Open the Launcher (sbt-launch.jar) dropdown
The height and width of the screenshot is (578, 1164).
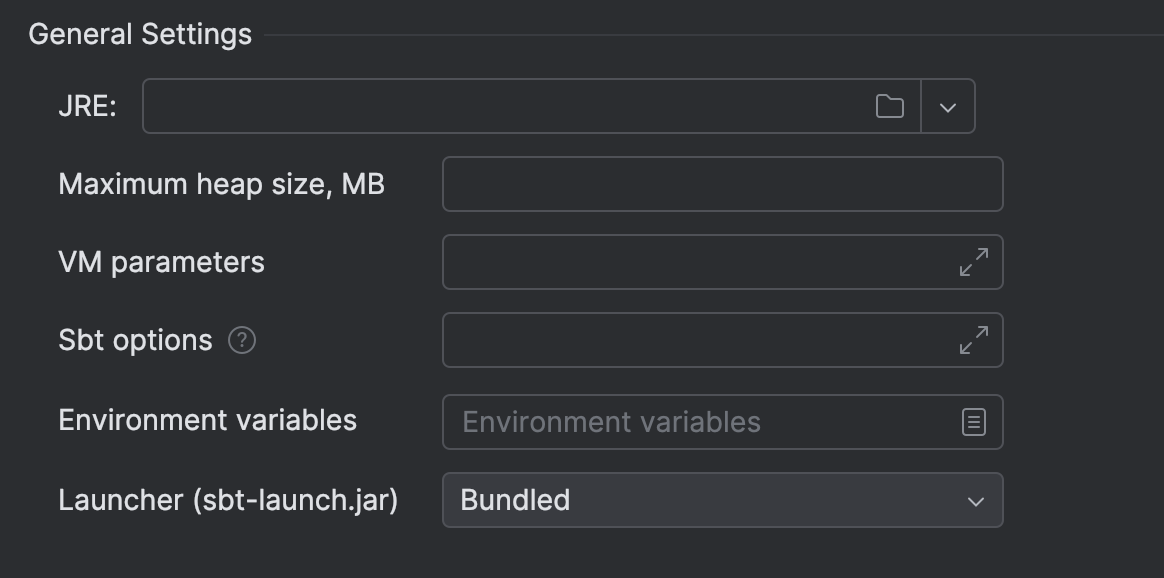[x=978, y=500]
